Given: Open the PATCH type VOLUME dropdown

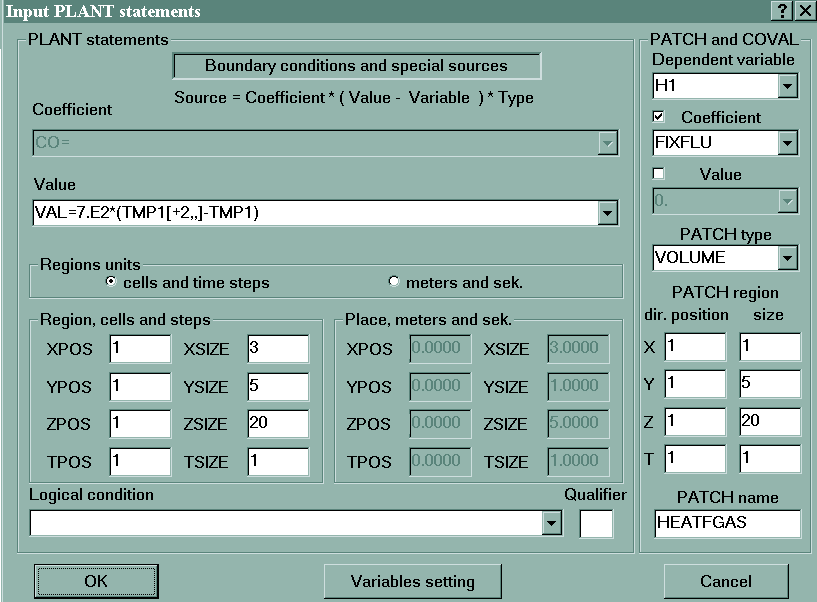Looking at the screenshot, I should 787,258.
